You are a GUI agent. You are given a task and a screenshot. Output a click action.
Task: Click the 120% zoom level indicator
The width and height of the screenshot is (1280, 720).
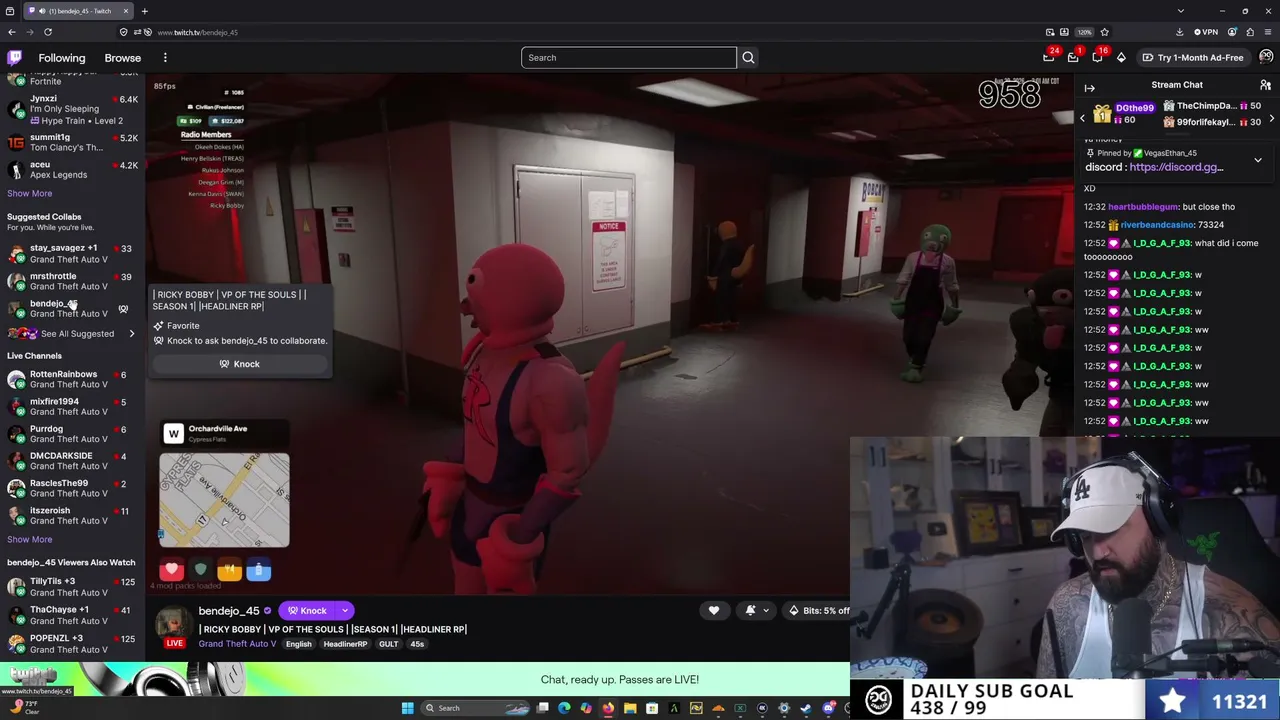1084,32
